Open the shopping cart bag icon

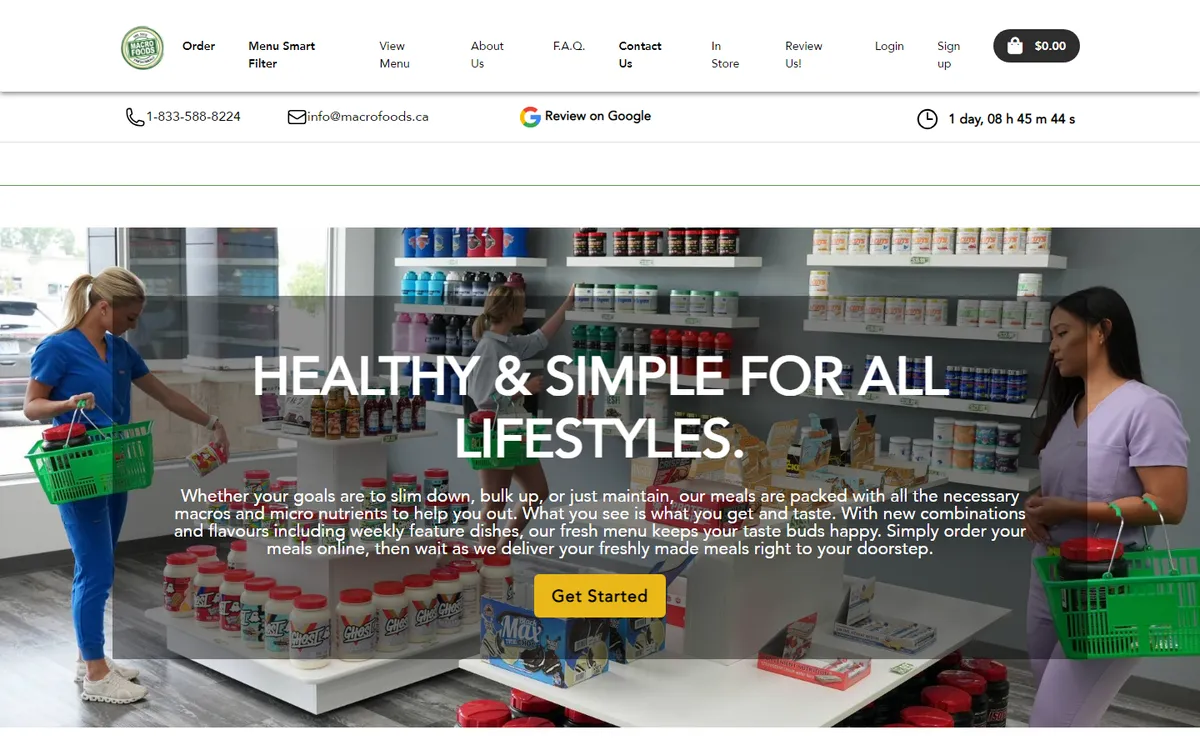tap(1014, 46)
